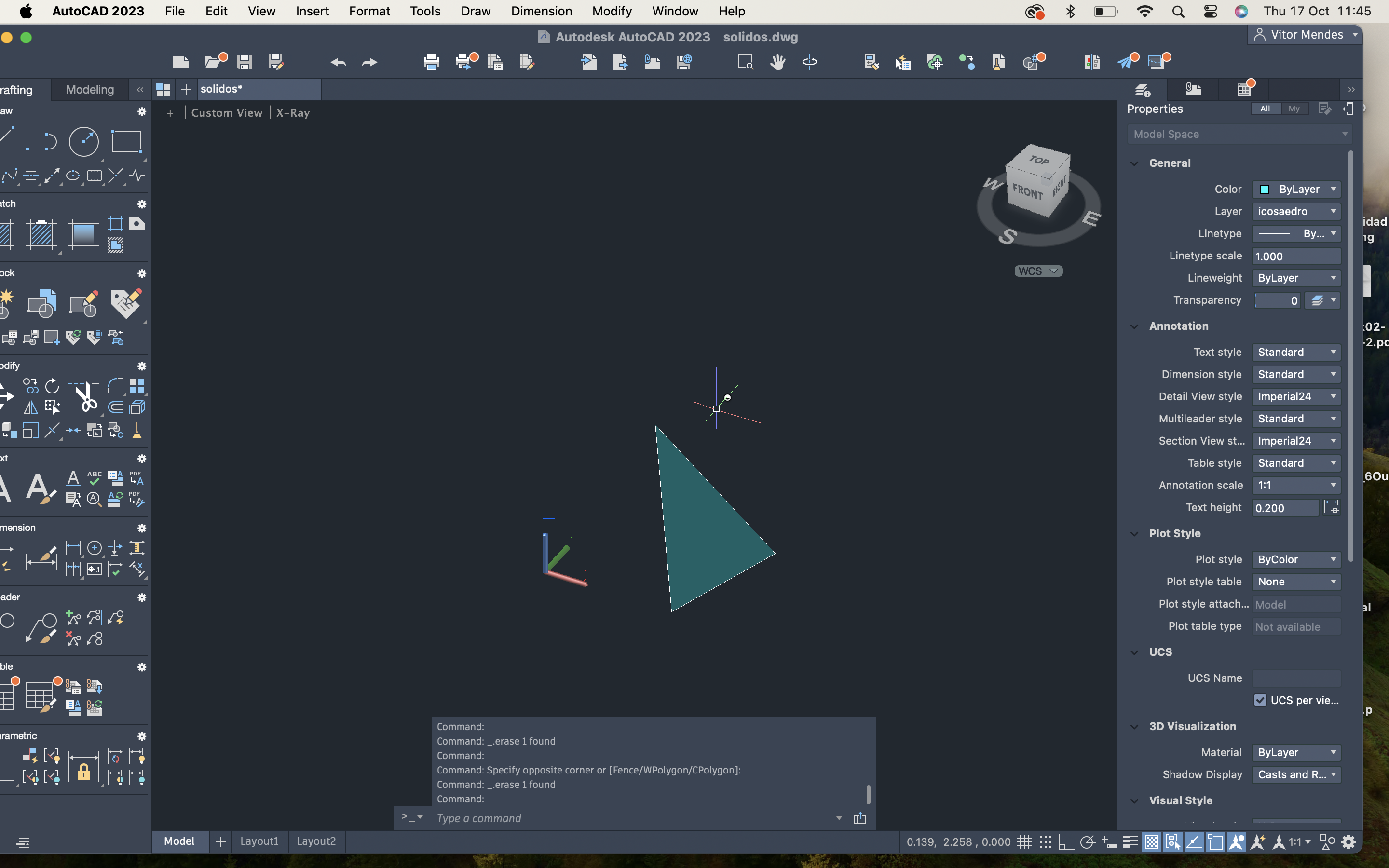Open the Text style dropdown
This screenshot has height=868, width=1389.
click(x=1296, y=352)
